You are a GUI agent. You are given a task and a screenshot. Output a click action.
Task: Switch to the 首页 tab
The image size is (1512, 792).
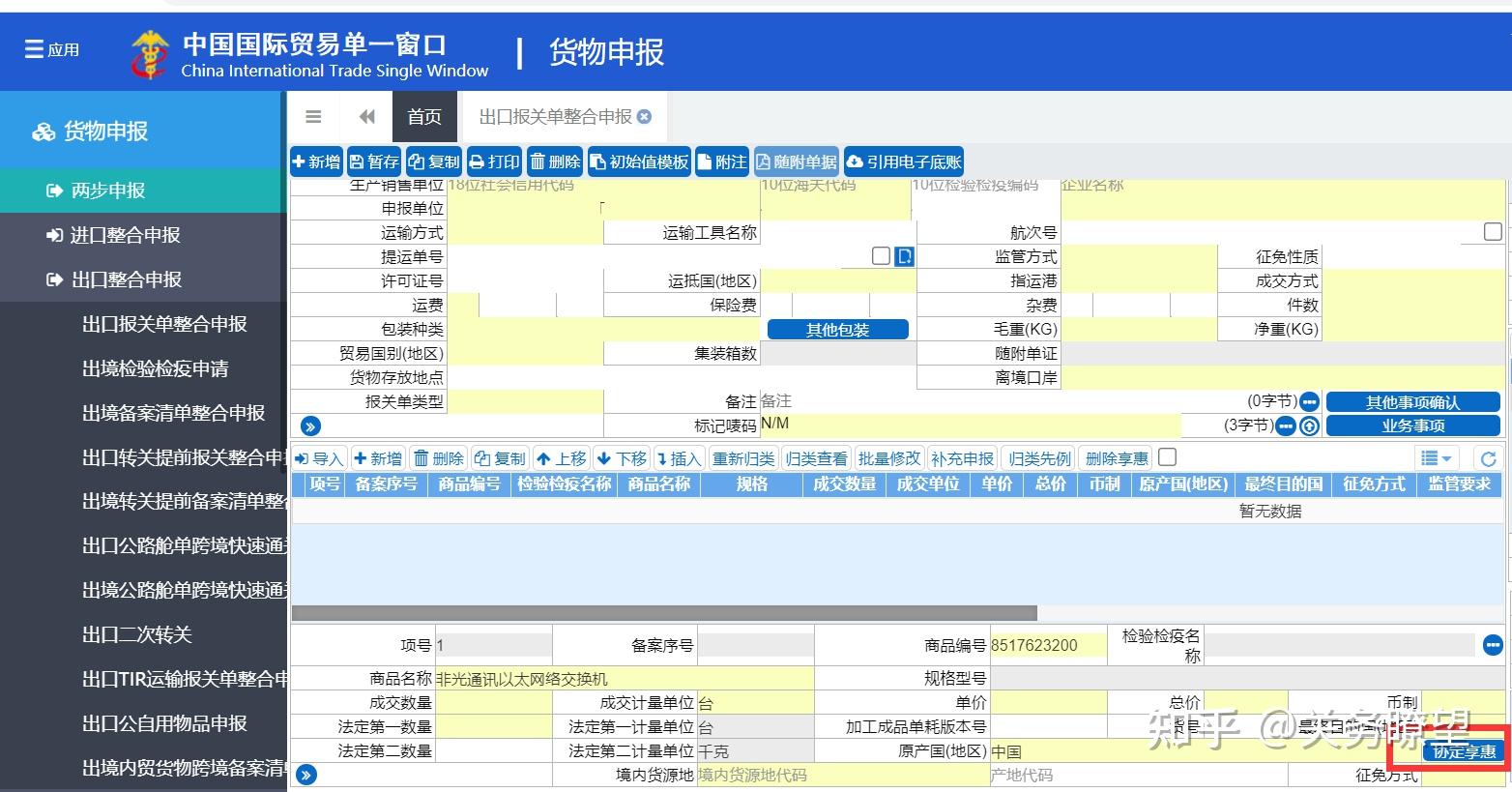pyautogui.click(x=424, y=116)
